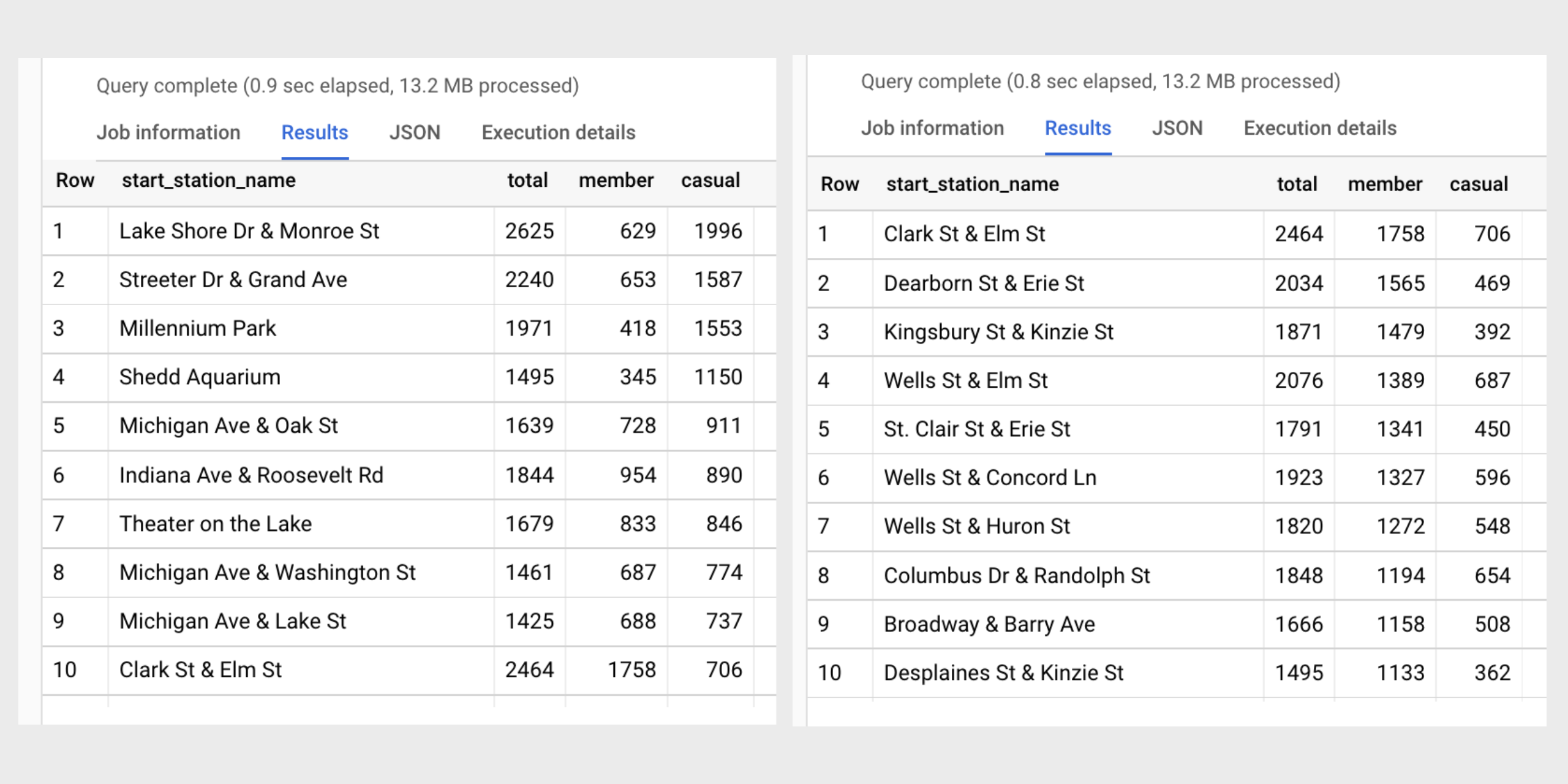Switch to JSON tab in right panel
The height and width of the screenshot is (784, 1568).
[1177, 128]
